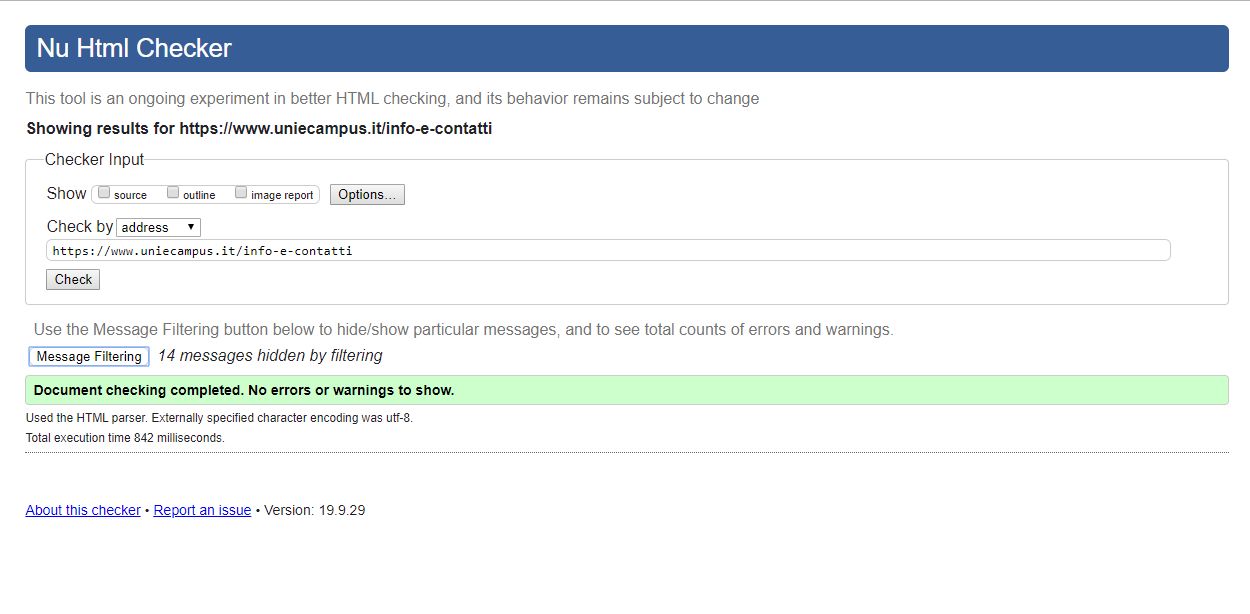Focus the URL address input field
The height and width of the screenshot is (614, 1250).
pos(608,251)
